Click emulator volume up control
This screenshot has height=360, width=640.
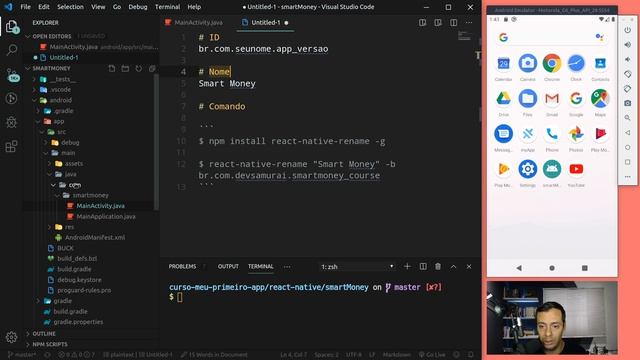pos(627,45)
